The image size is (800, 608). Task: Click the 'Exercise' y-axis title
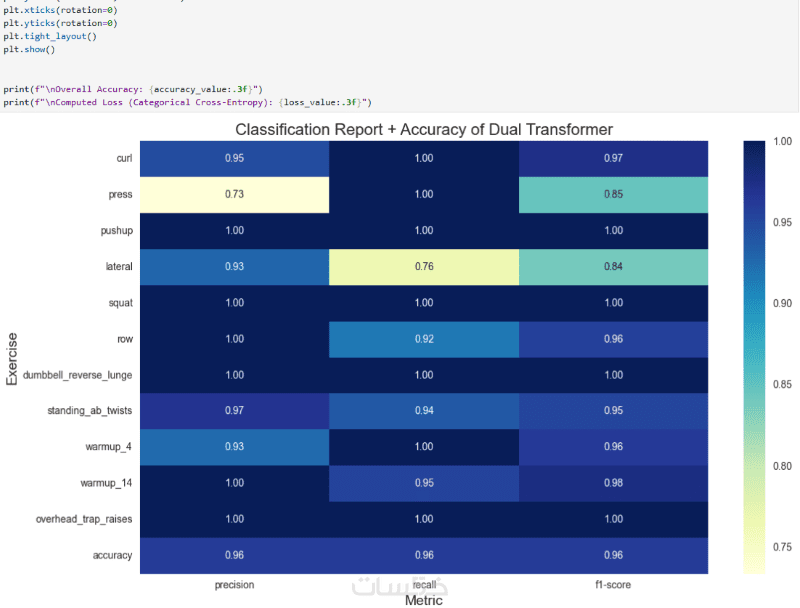(x=12, y=357)
